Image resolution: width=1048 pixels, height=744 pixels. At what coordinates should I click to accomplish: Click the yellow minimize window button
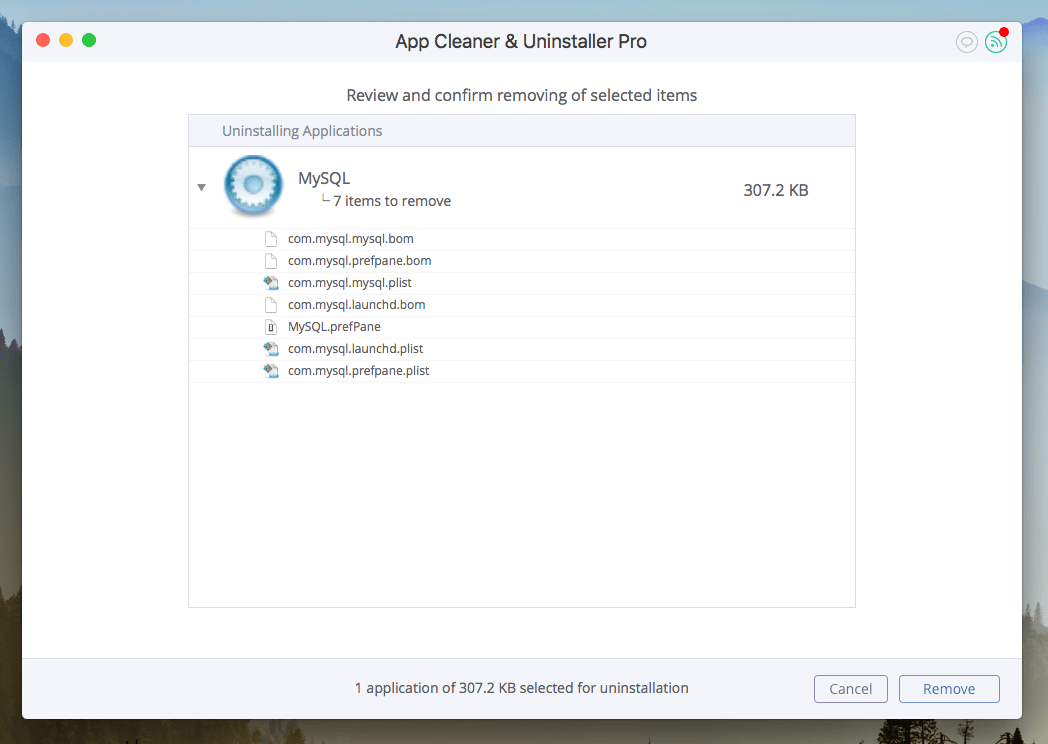click(66, 40)
